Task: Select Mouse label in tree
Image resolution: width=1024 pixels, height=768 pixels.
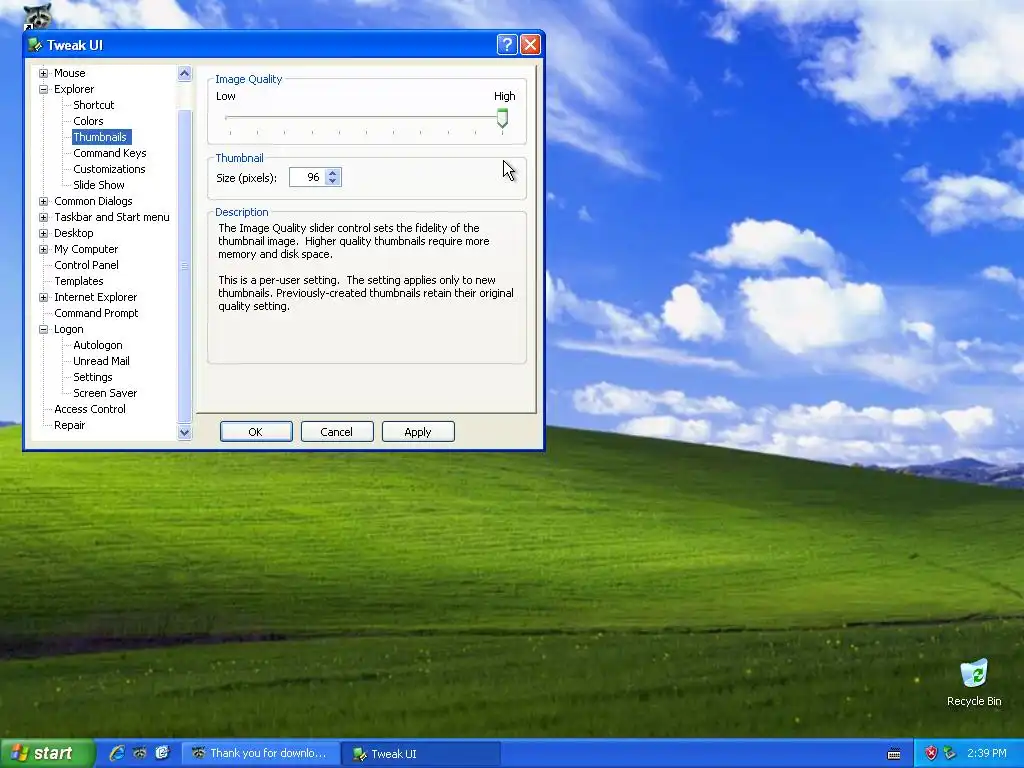Action: pos(69,73)
